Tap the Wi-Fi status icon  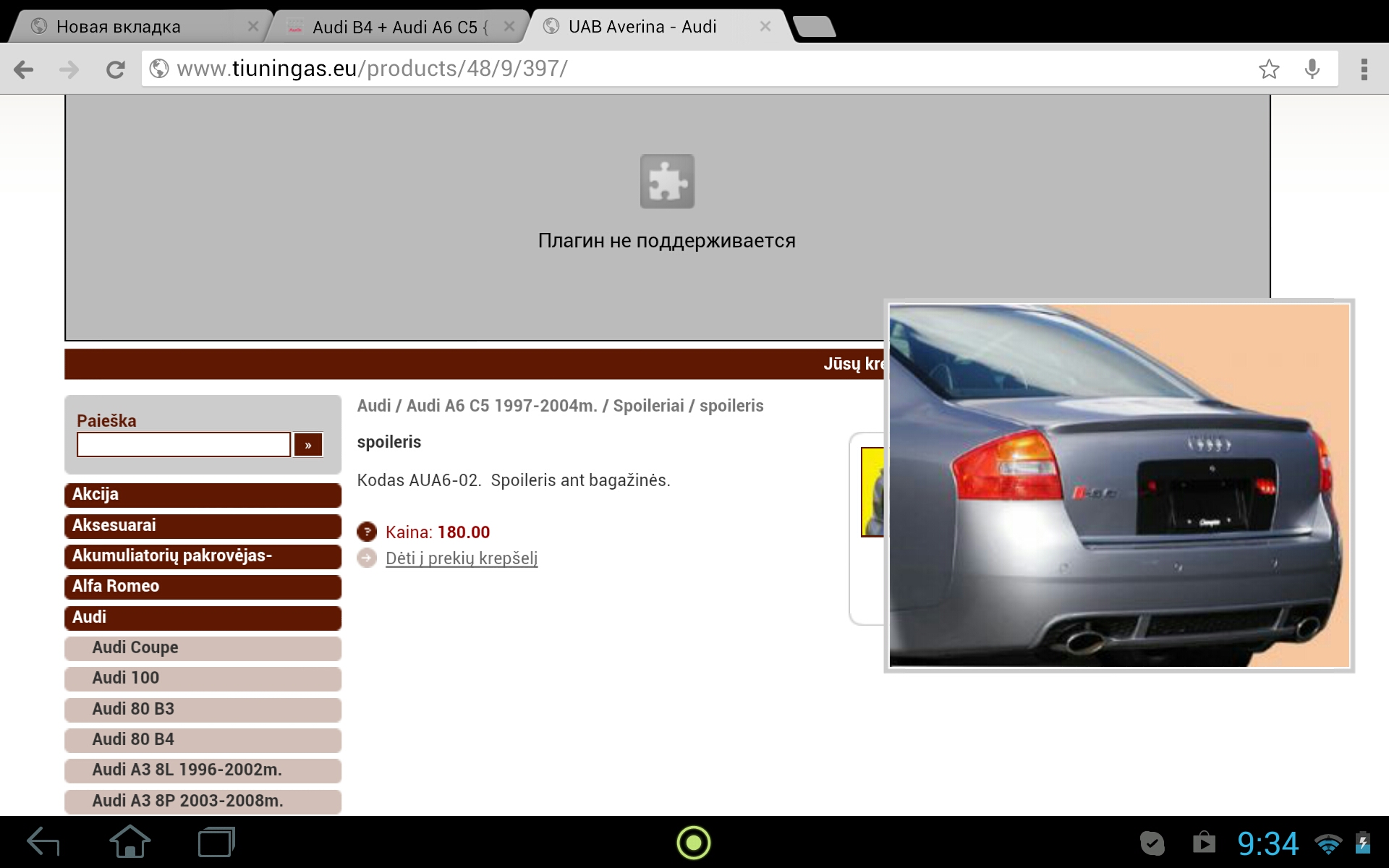tap(1328, 843)
